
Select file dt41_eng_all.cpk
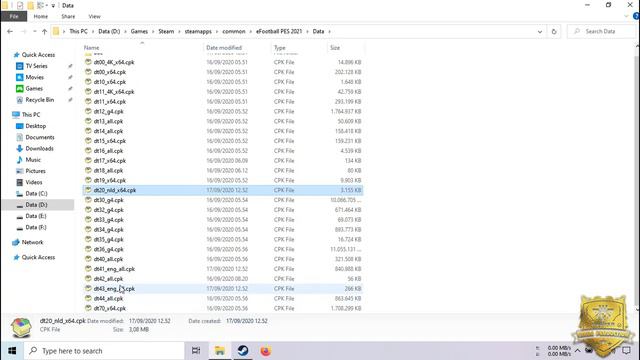click(x=114, y=269)
